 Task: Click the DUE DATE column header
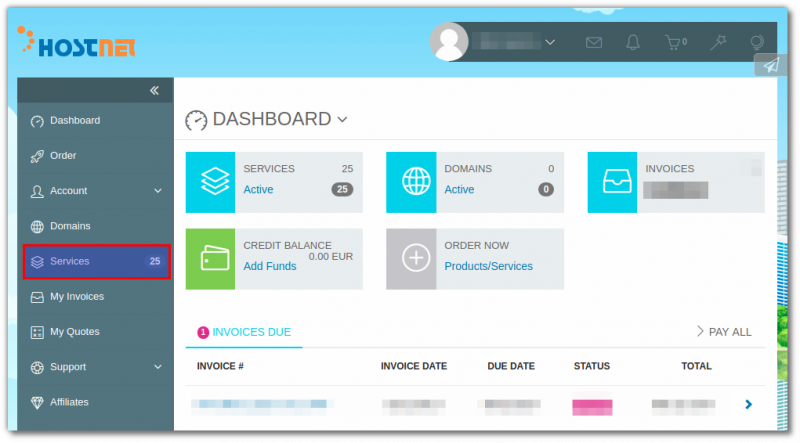click(x=511, y=366)
